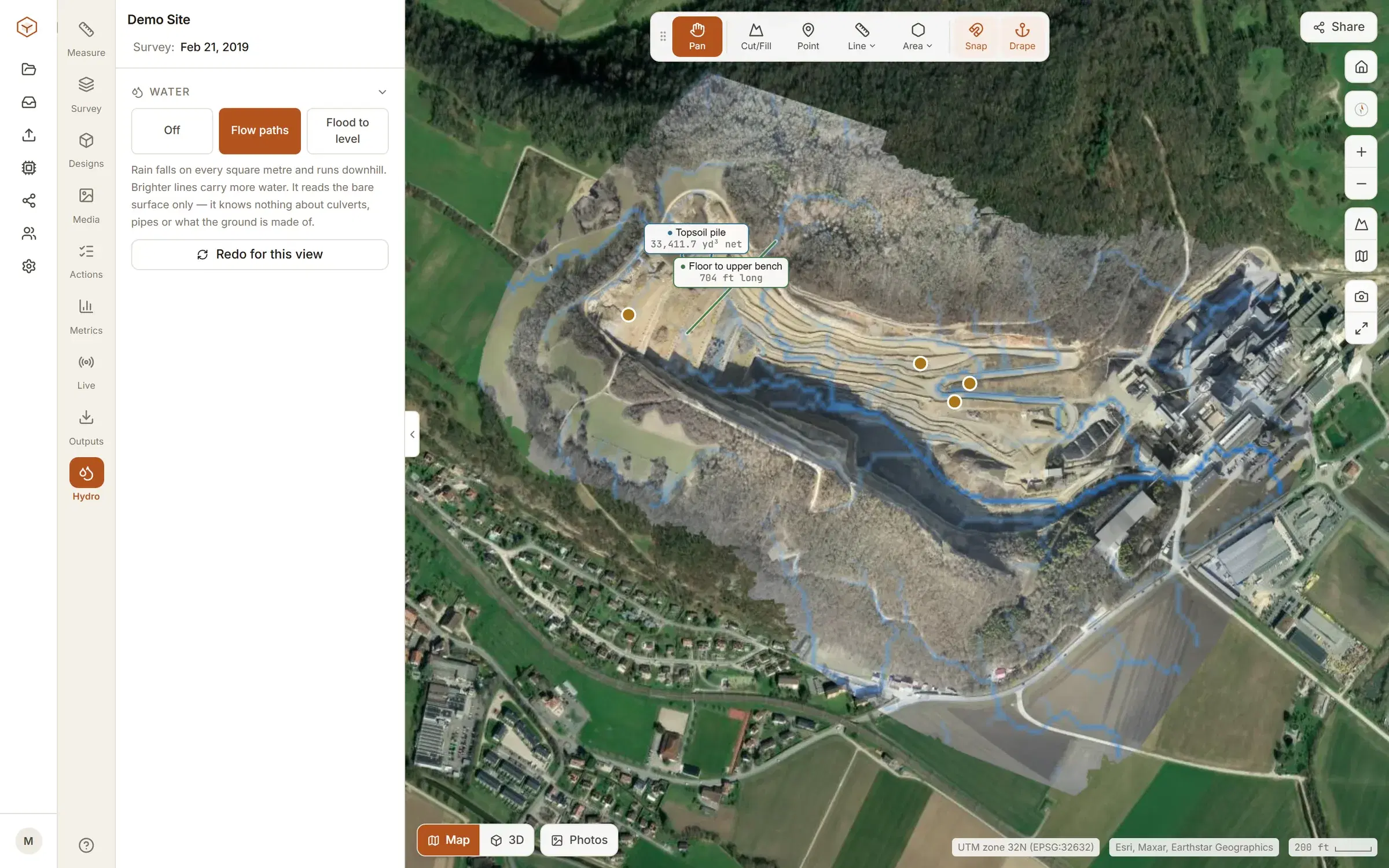This screenshot has height=868, width=1389.
Task: Open the Photos view
Action: (579, 840)
